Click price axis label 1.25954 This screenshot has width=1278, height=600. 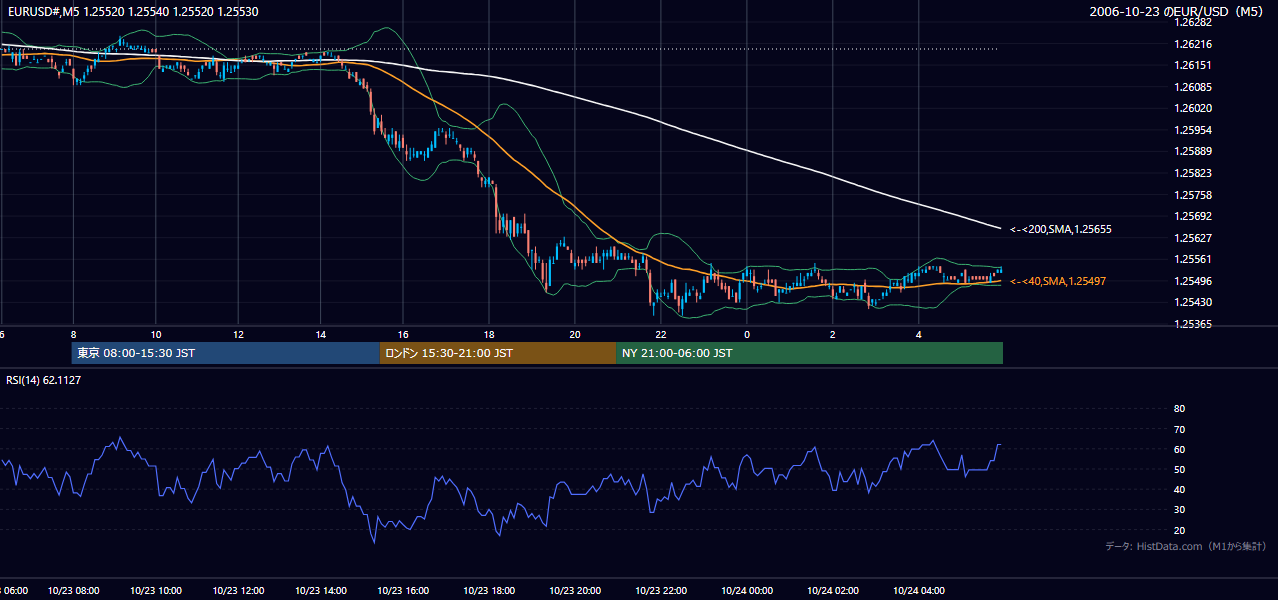coord(1192,130)
